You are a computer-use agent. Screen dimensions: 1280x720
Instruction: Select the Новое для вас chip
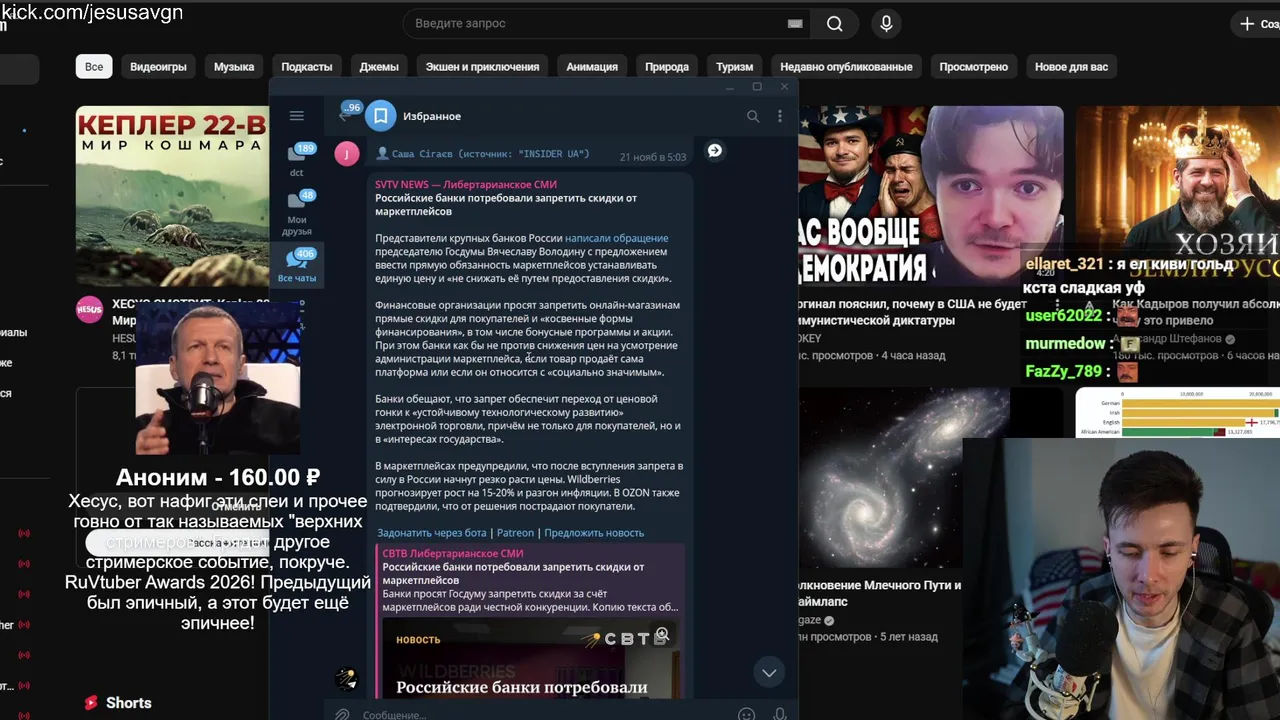[x=1071, y=67]
